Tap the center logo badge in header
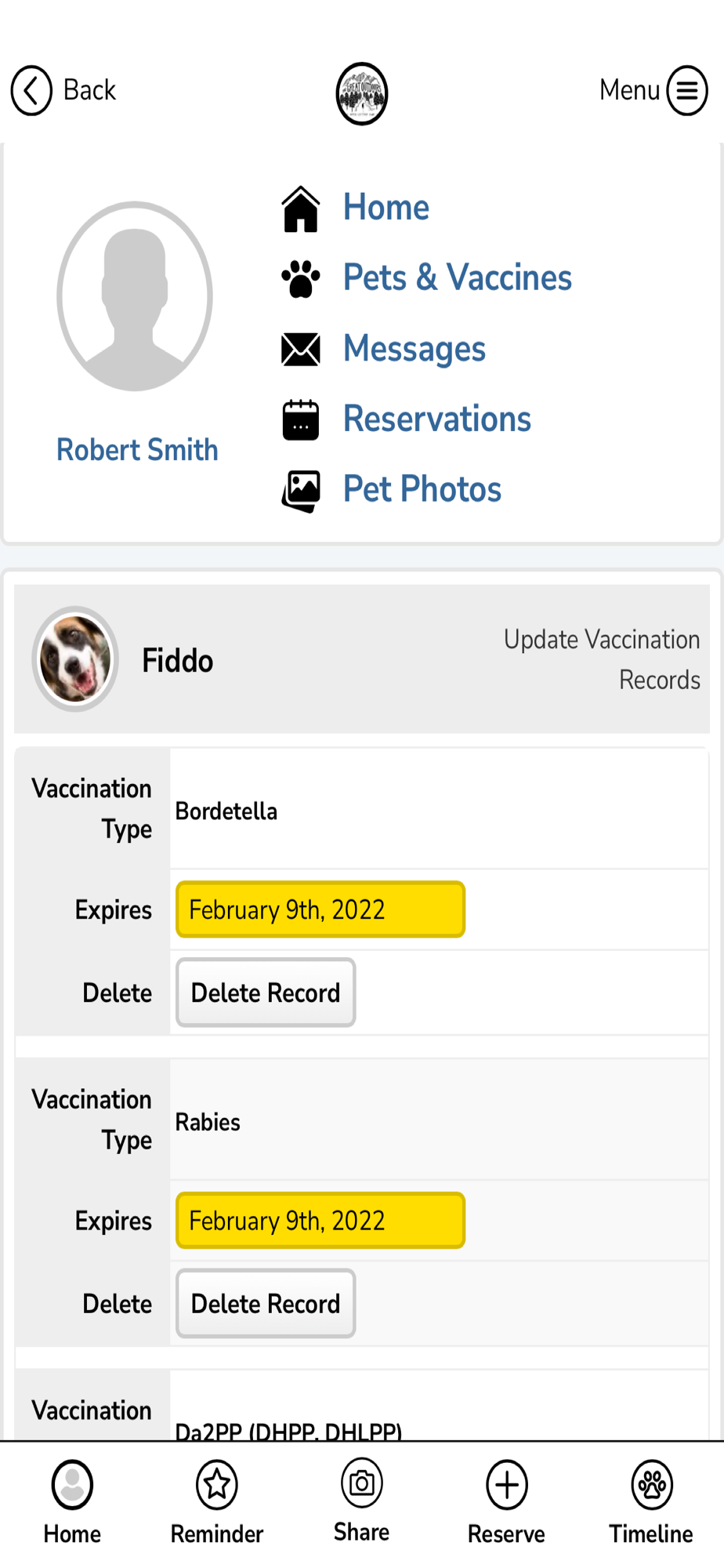This screenshot has width=724, height=1568. coord(362,93)
